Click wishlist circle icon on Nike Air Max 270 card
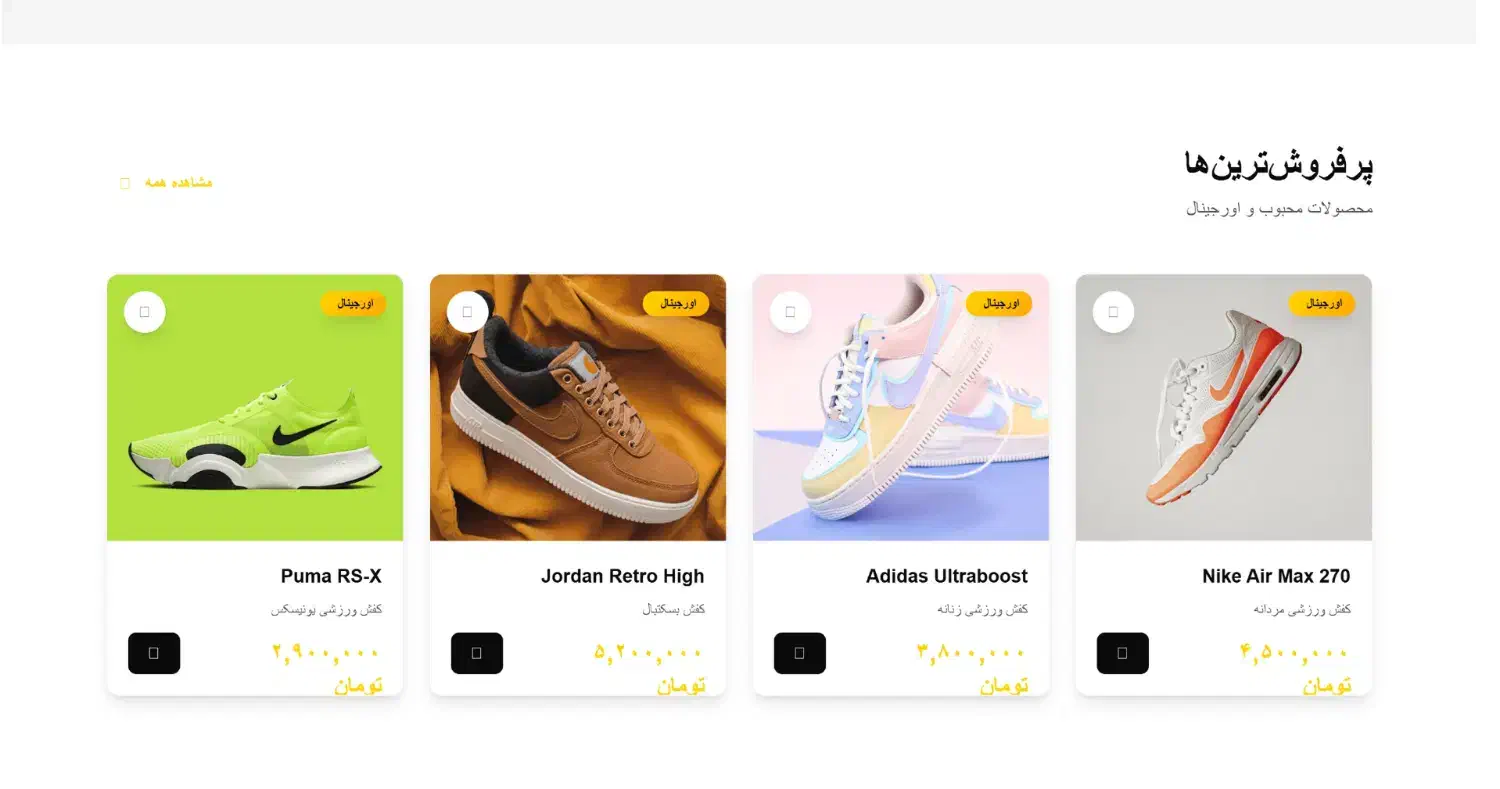The width and height of the screenshot is (1500, 789). [x=1113, y=312]
